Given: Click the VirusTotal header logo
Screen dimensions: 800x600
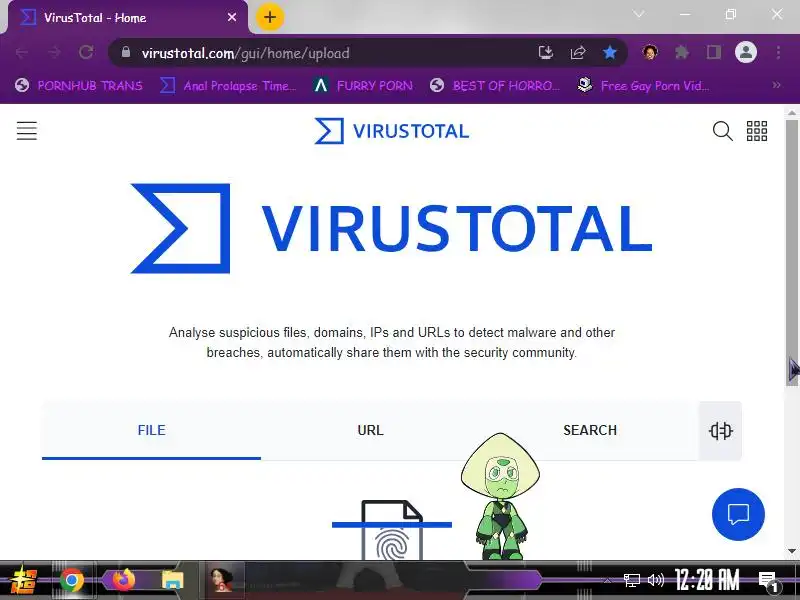Looking at the screenshot, I should coord(391,131).
